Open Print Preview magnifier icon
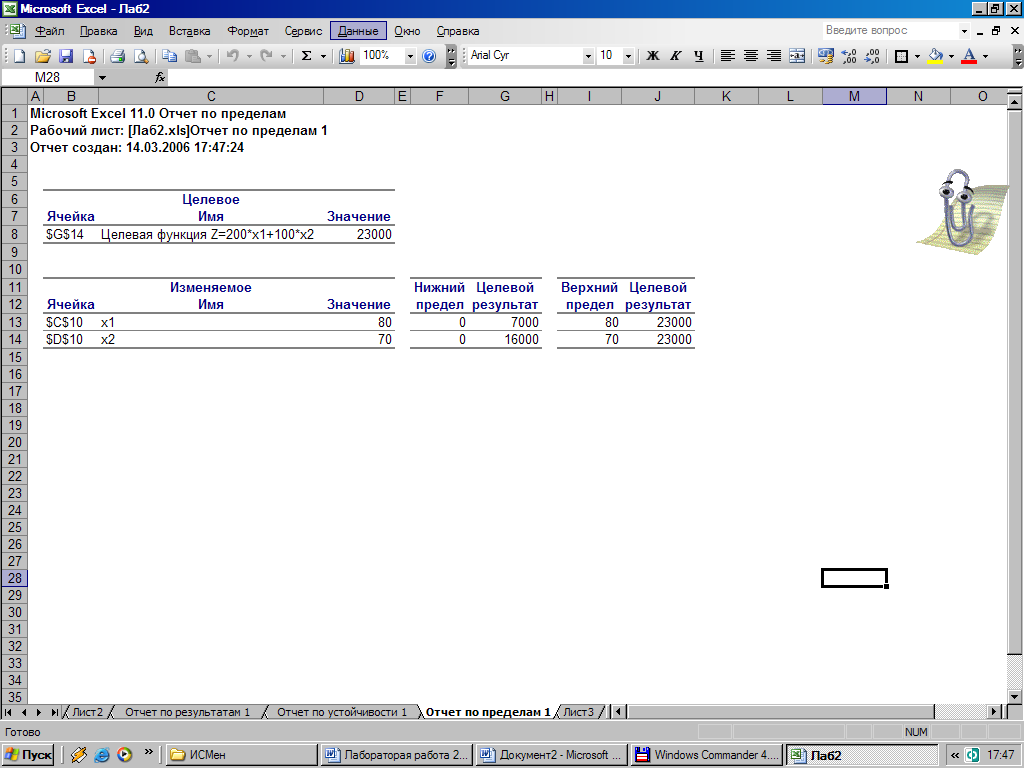1024x768 pixels. 140,56
